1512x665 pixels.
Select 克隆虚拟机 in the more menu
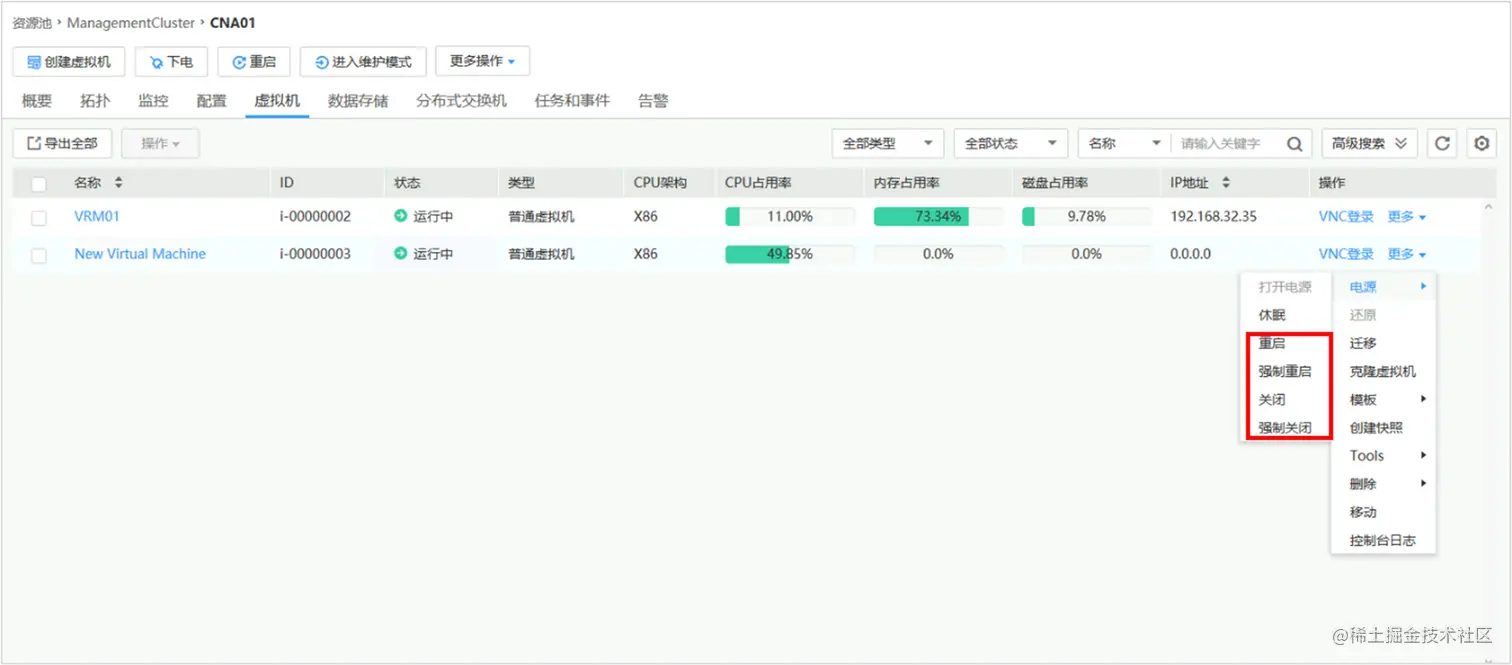point(1384,371)
